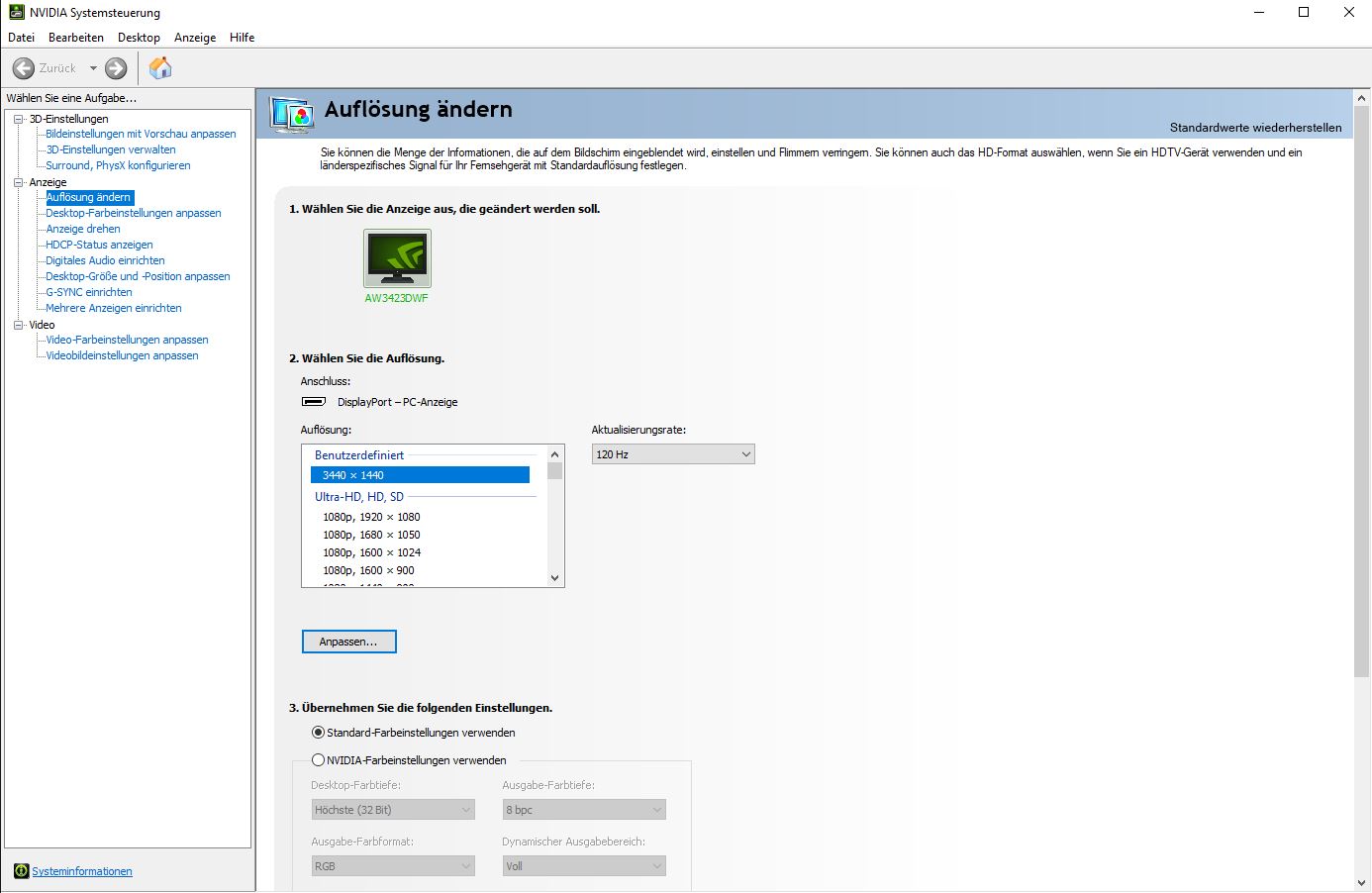Open the Bearbeiten menu
The image size is (1372, 893).
coord(76,38)
